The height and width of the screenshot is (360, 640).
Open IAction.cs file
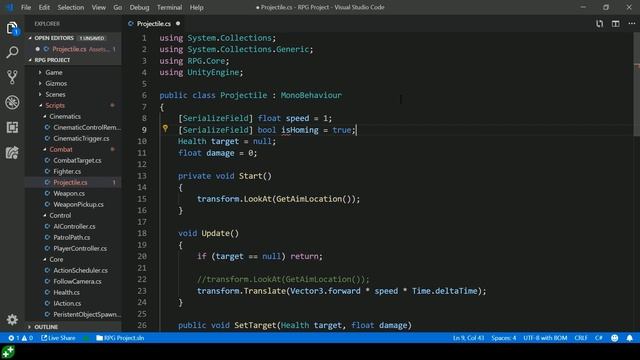pyautogui.click(x=67, y=303)
